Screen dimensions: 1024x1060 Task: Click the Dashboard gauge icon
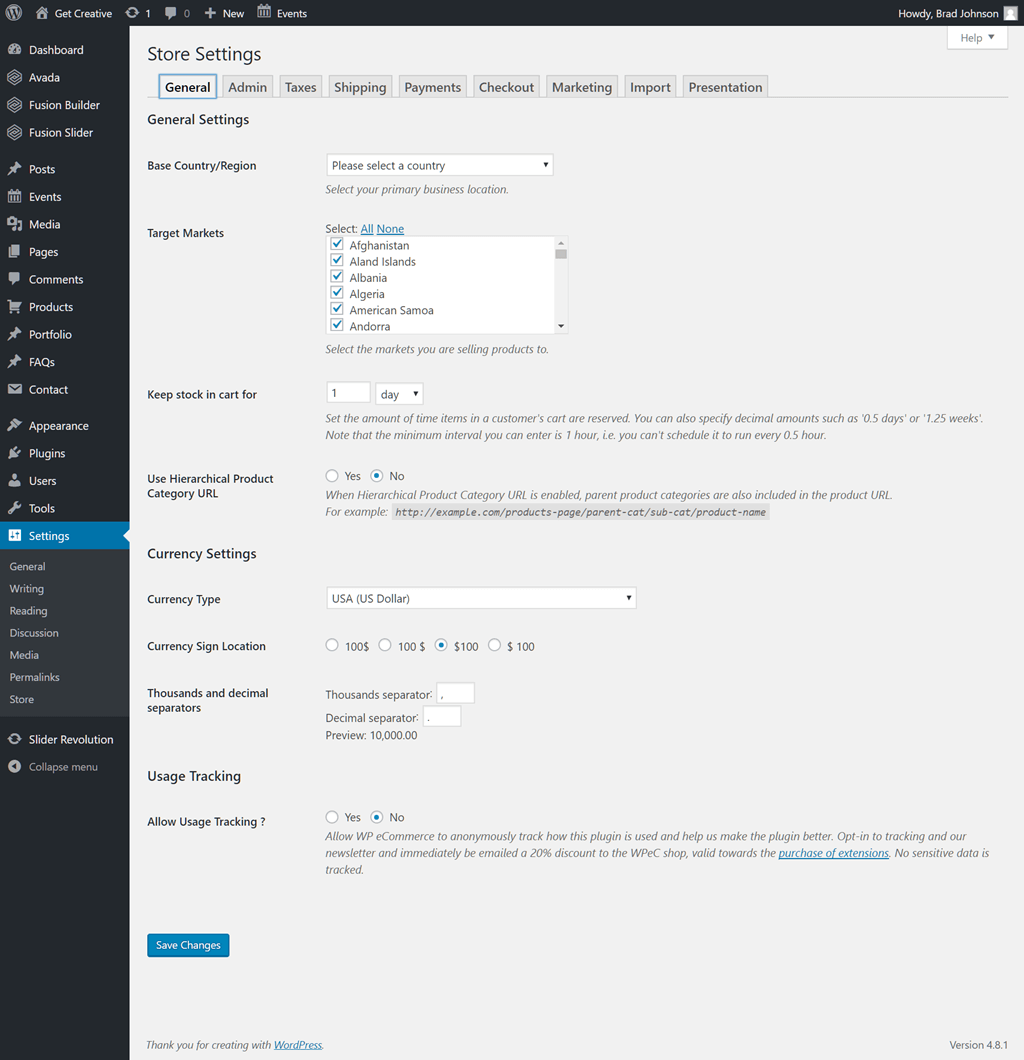(x=14, y=49)
